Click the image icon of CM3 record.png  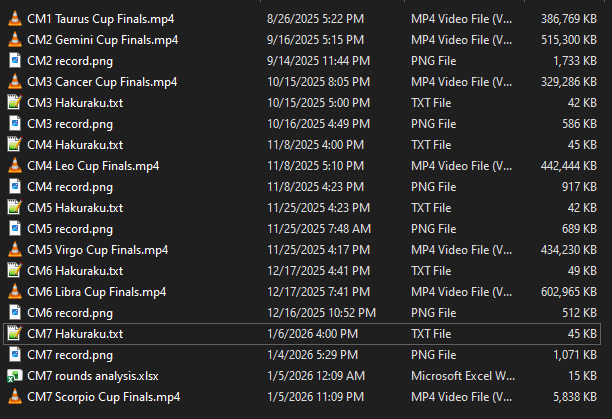(15, 124)
